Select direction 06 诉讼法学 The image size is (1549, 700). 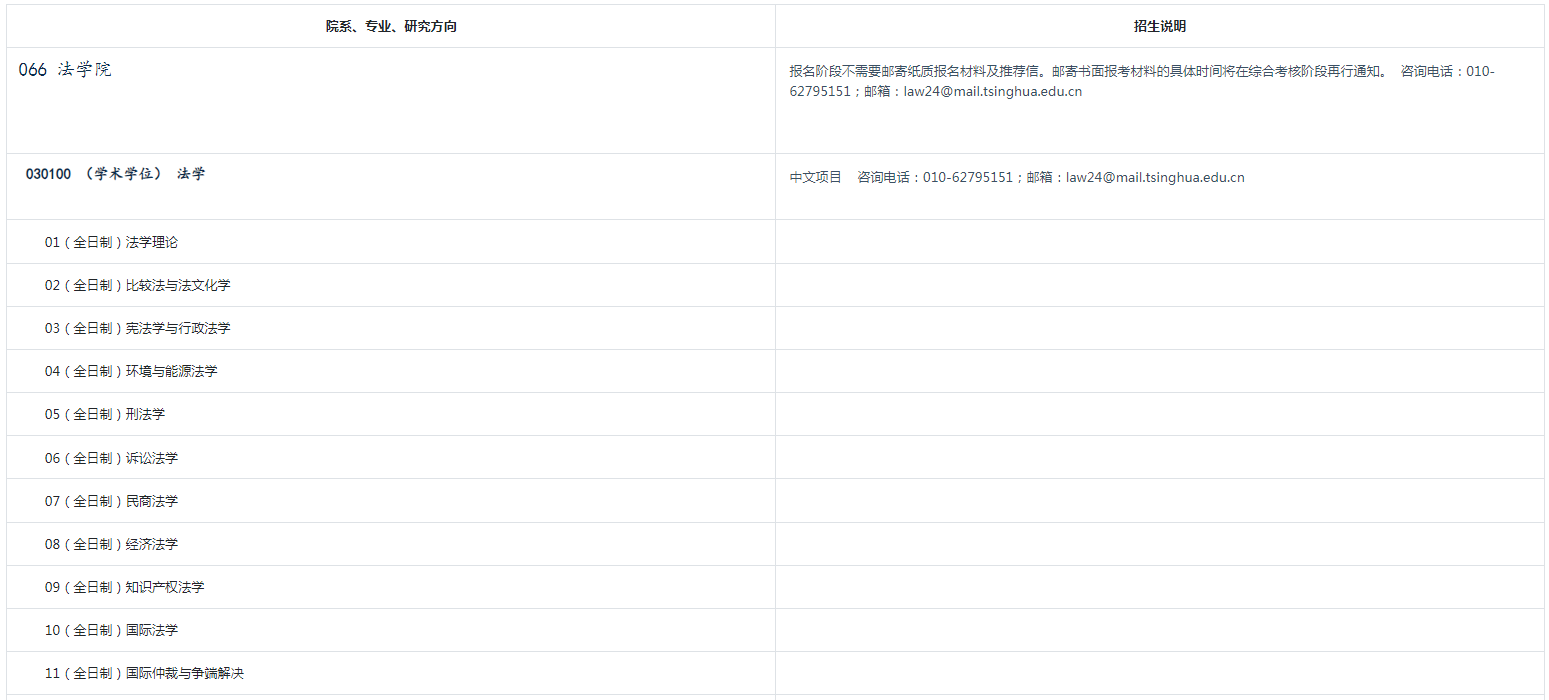111,458
